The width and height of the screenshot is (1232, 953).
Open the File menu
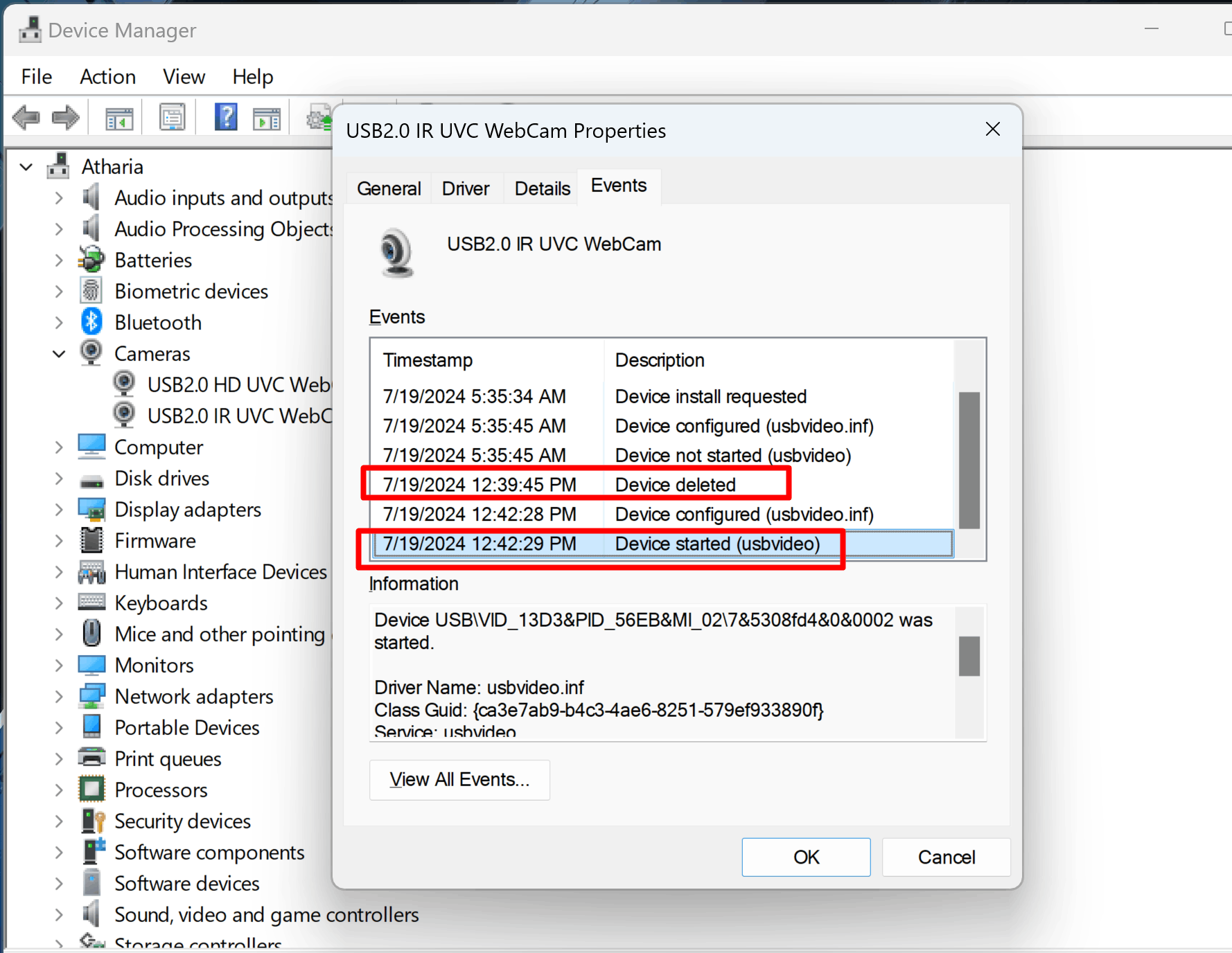click(37, 76)
